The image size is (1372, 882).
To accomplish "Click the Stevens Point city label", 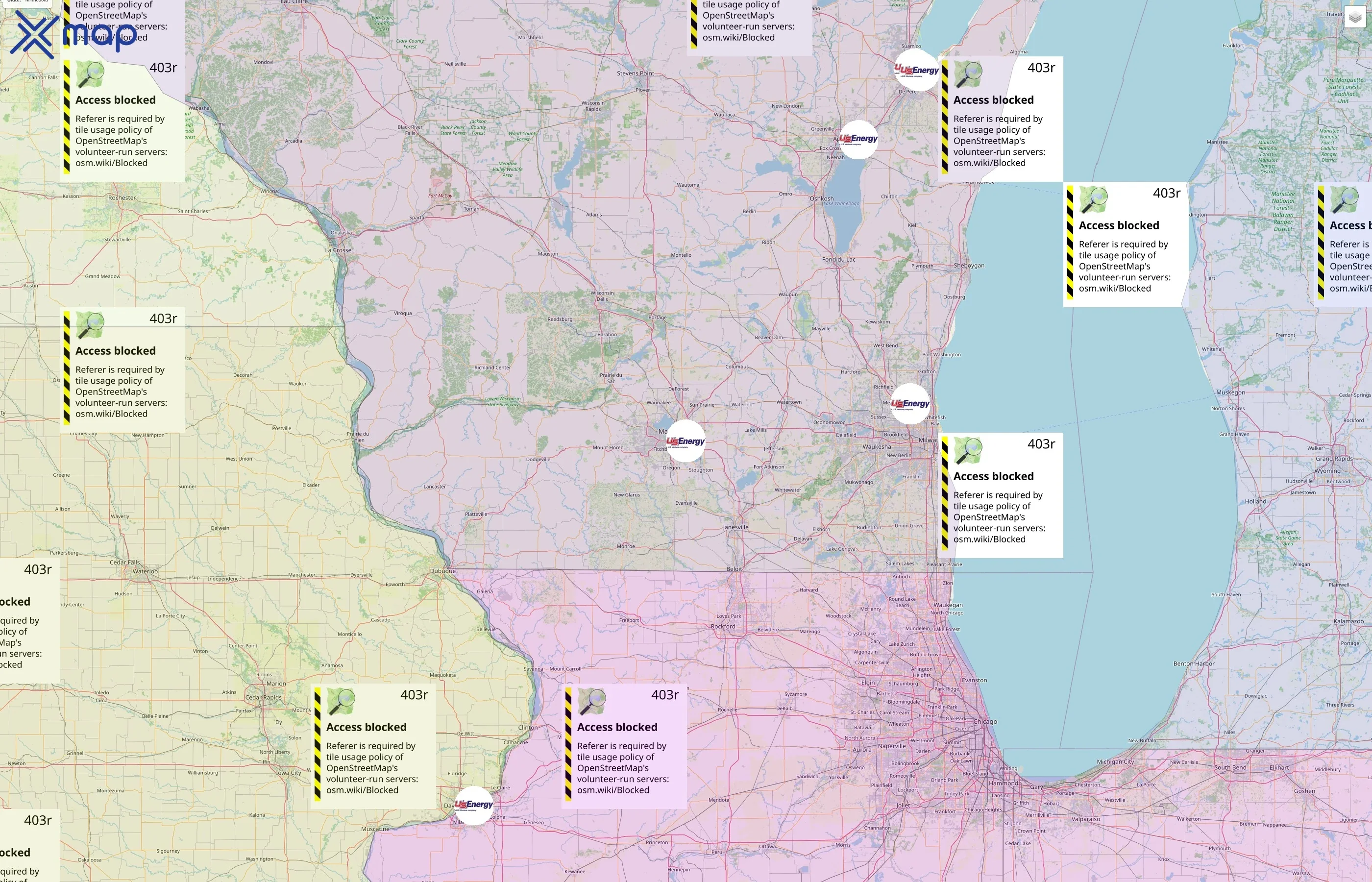I will [x=636, y=73].
